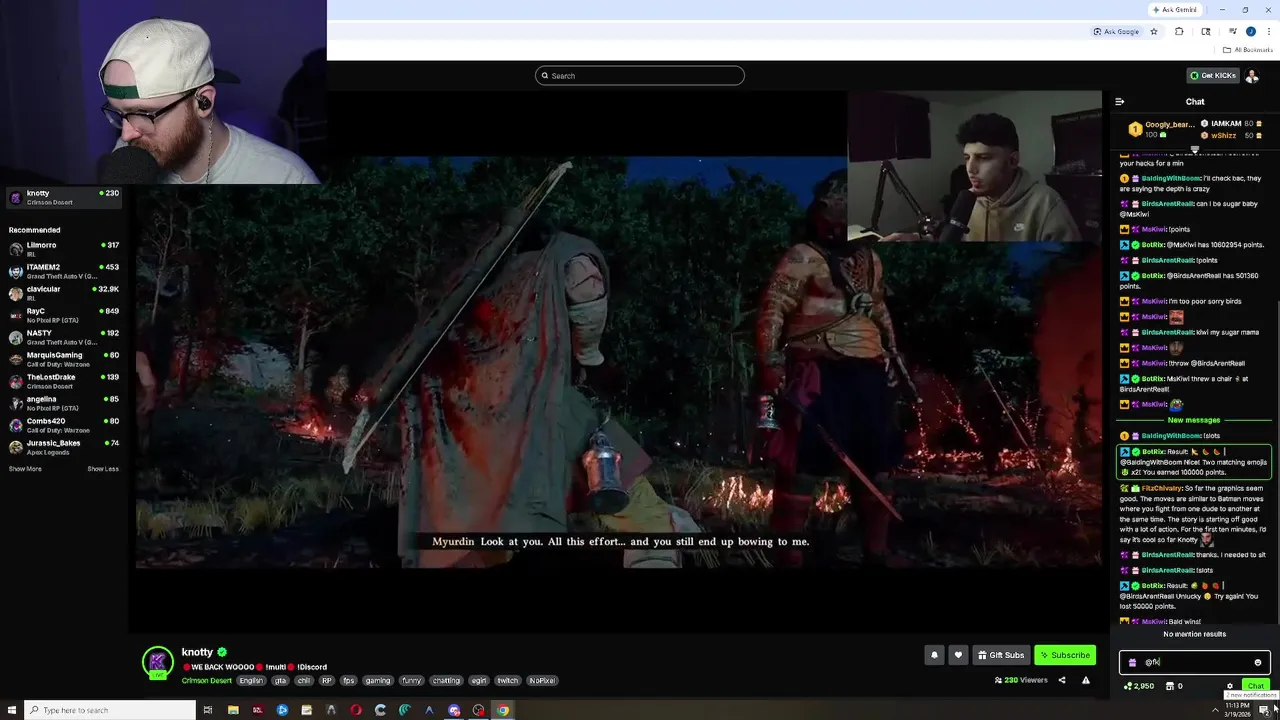Open chat settings gear icon

(x=1230, y=686)
